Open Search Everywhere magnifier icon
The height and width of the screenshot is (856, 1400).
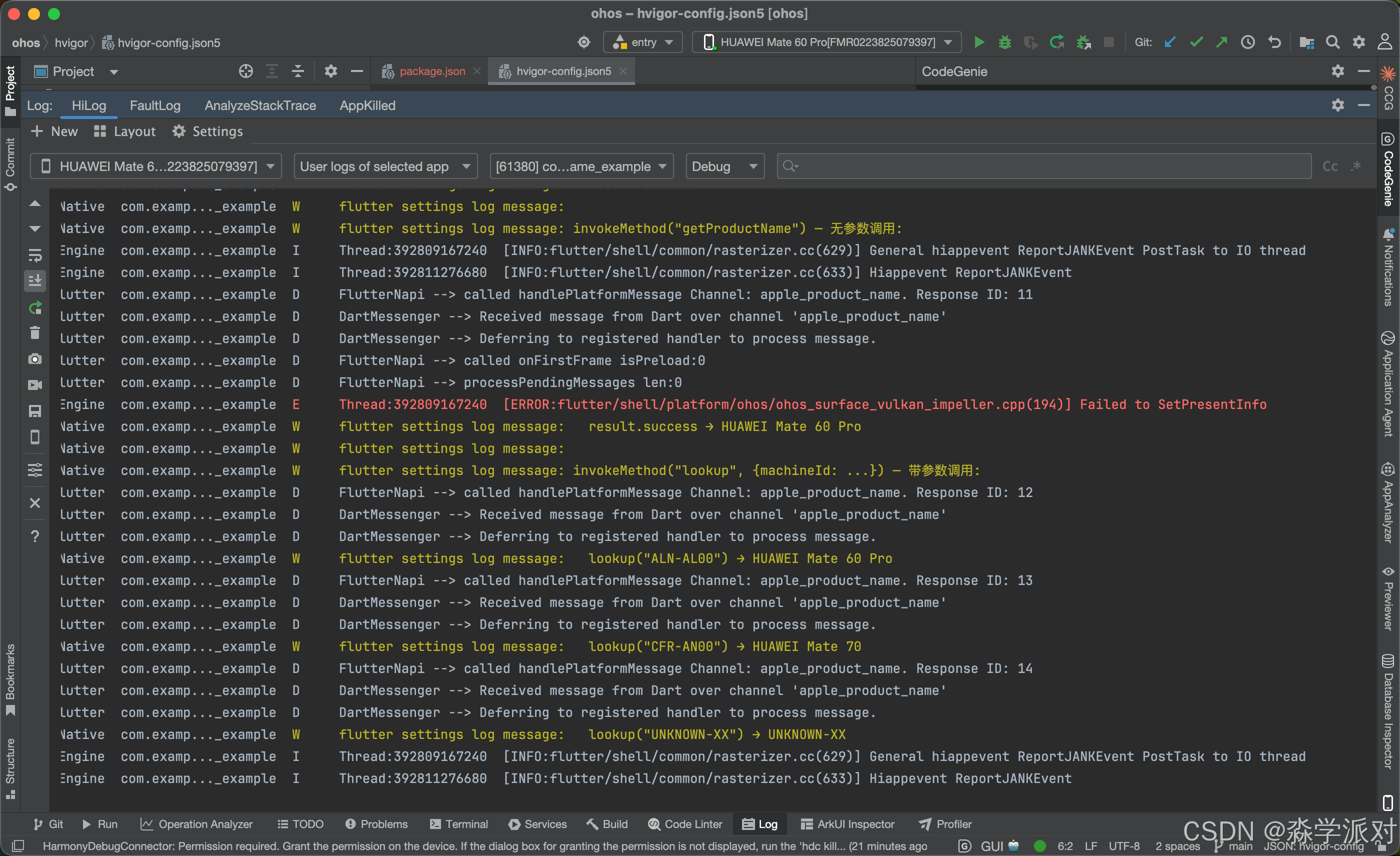pyautogui.click(x=1332, y=42)
